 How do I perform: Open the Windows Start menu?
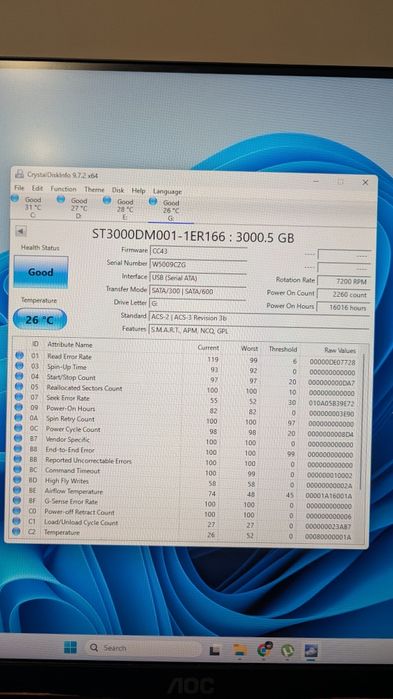pyautogui.click(x=70, y=647)
